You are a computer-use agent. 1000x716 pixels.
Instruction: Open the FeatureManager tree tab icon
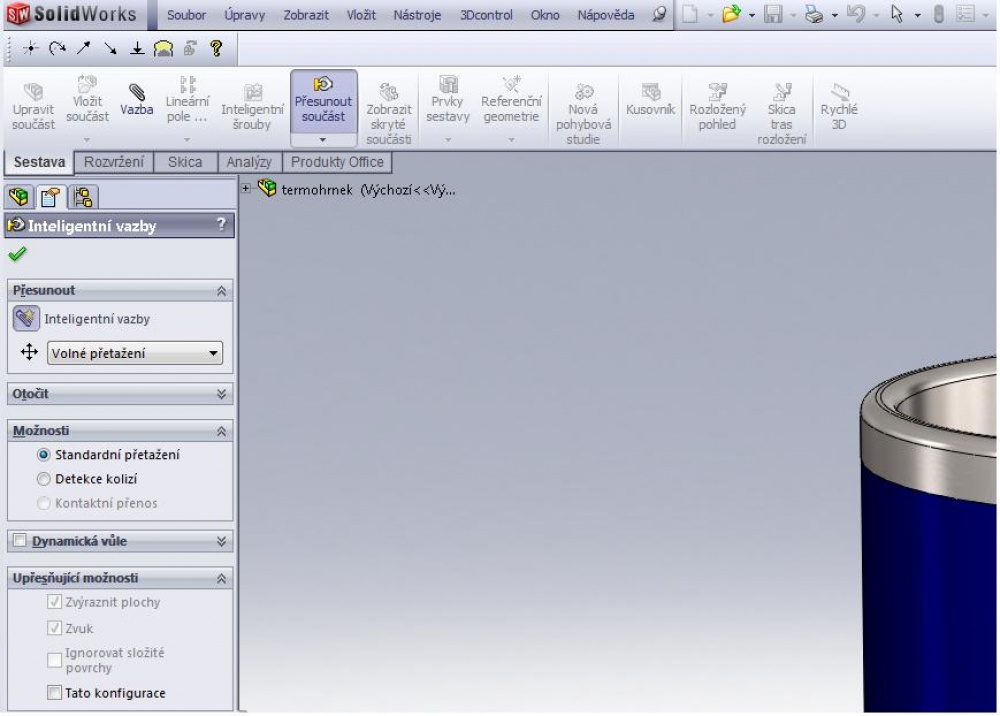tap(19, 196)
